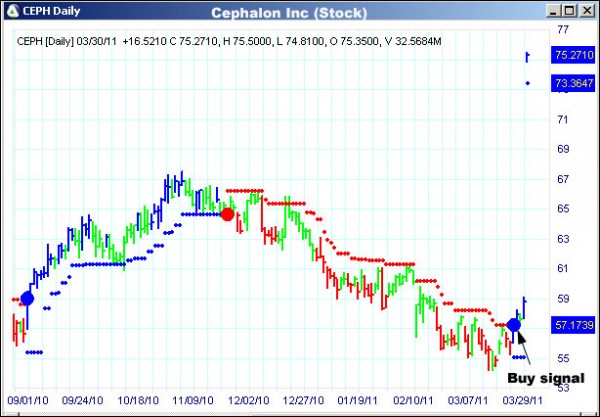The width and height of the screenshot is (600, 417).
Task: Click the large red sell signal dot
Action: pos(228,214)
